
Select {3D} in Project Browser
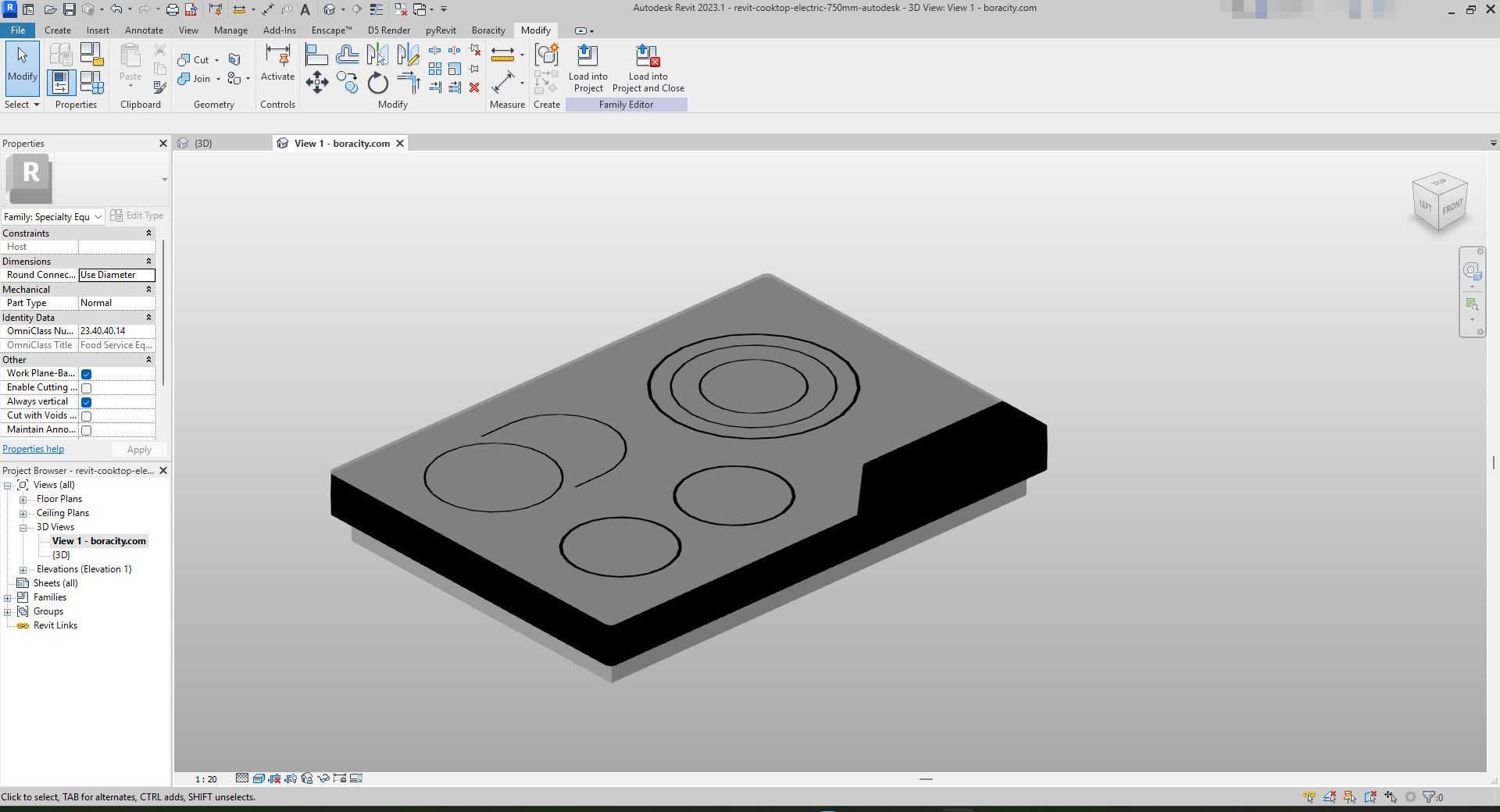[61, 555]
